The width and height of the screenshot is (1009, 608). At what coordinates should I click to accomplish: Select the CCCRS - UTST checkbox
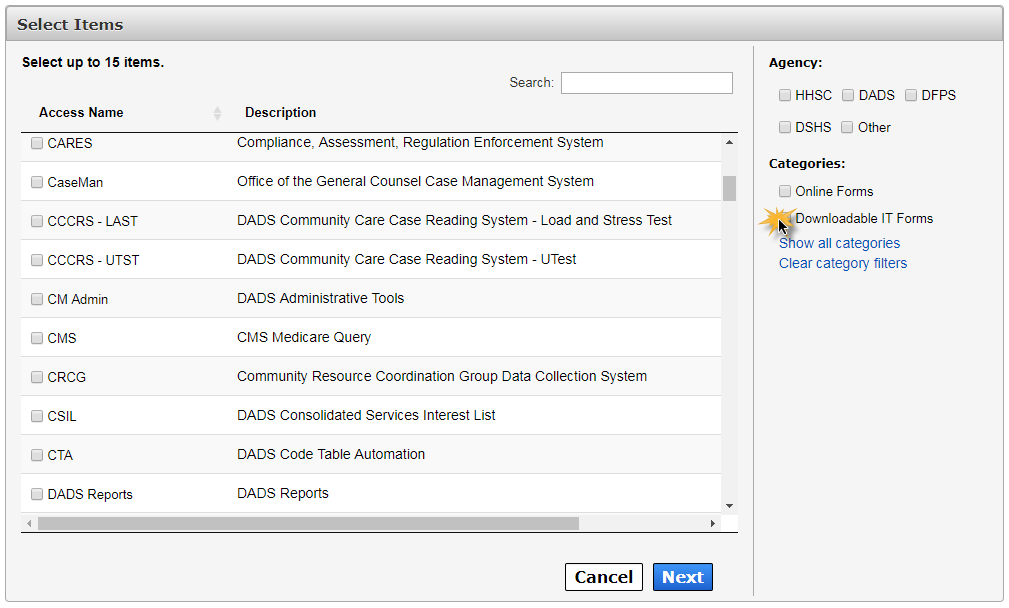(x=37, y=260)
